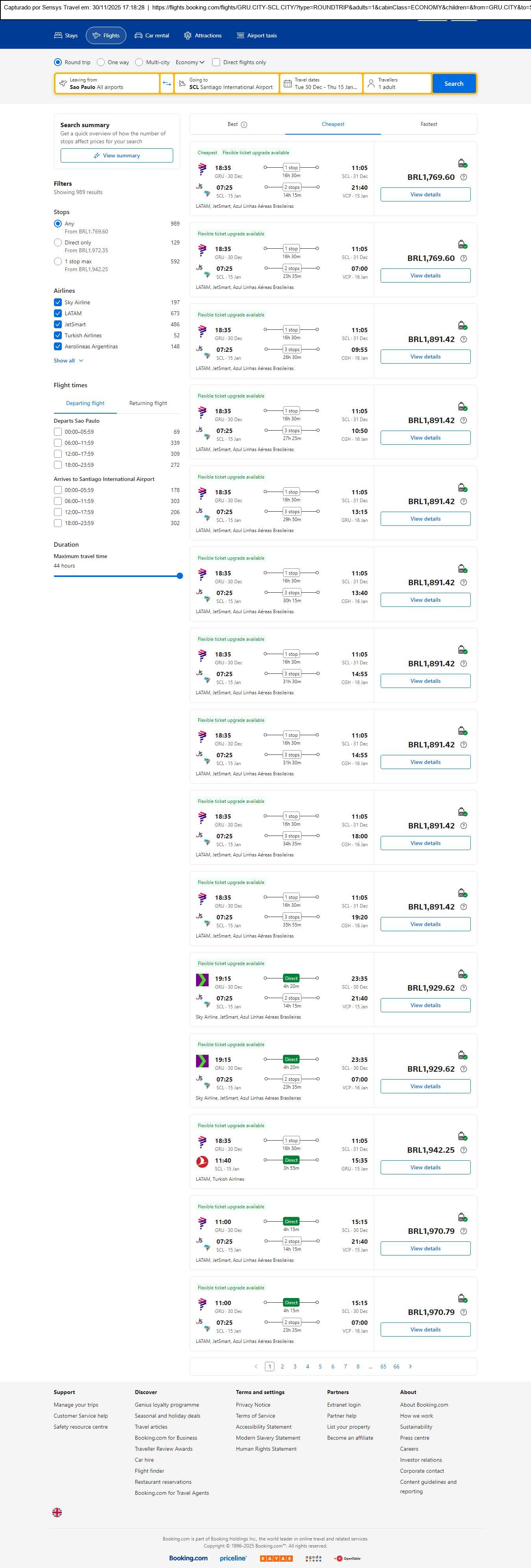Image resolution: width=531 pixels, height=1568 pixels.
Task: Click the help icon next to the first BRL1,769.60 price
Action: coord(463,177)
